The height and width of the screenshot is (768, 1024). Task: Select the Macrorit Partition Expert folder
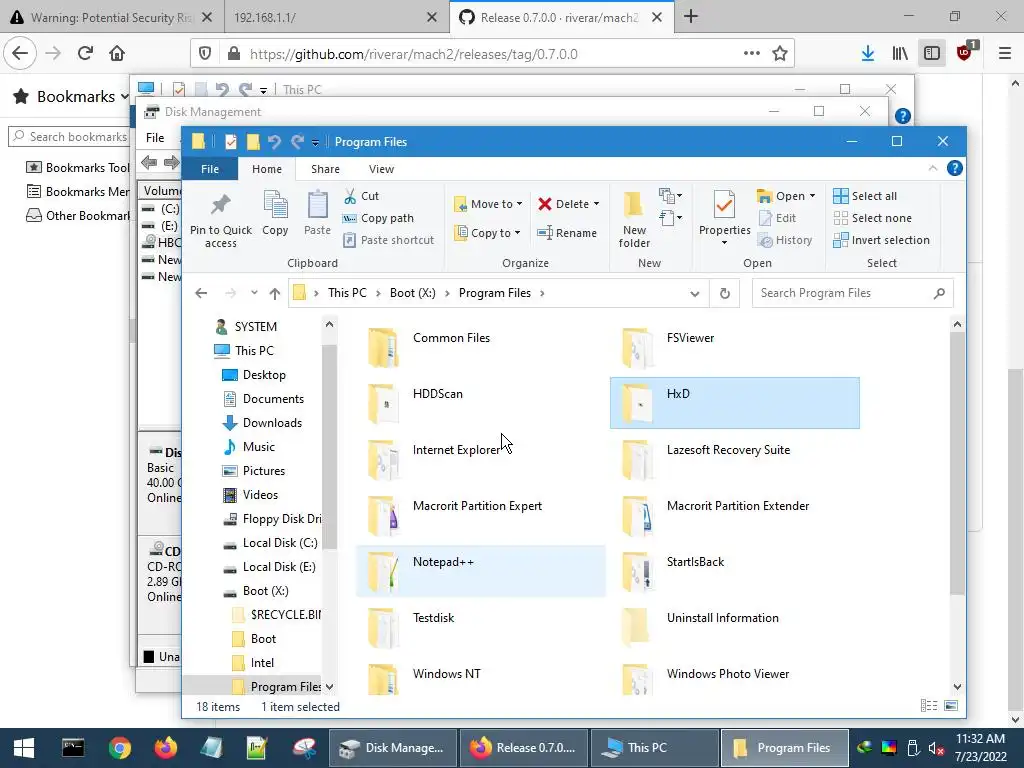480,515
